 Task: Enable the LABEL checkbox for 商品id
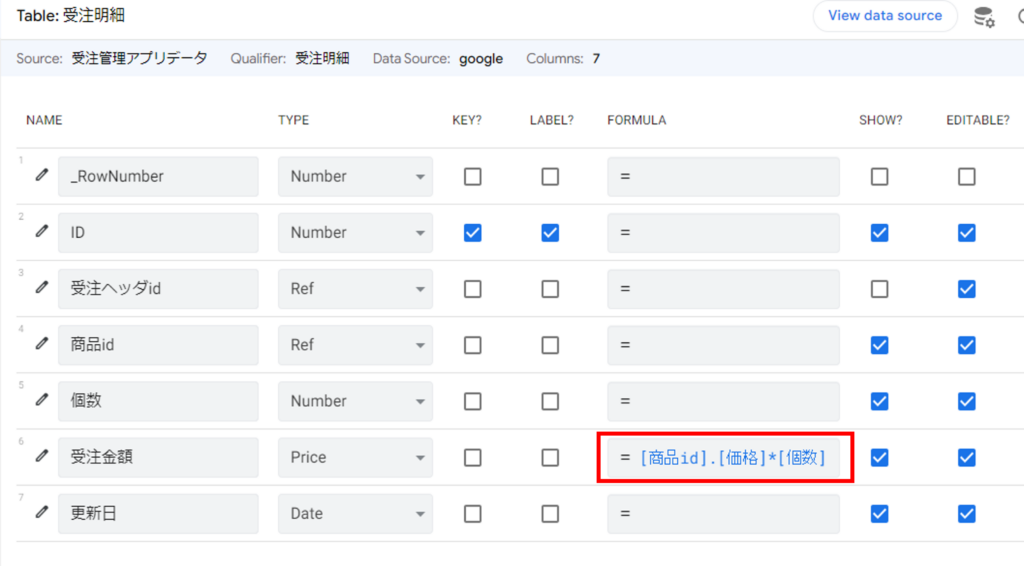click(x=550, y=345)
